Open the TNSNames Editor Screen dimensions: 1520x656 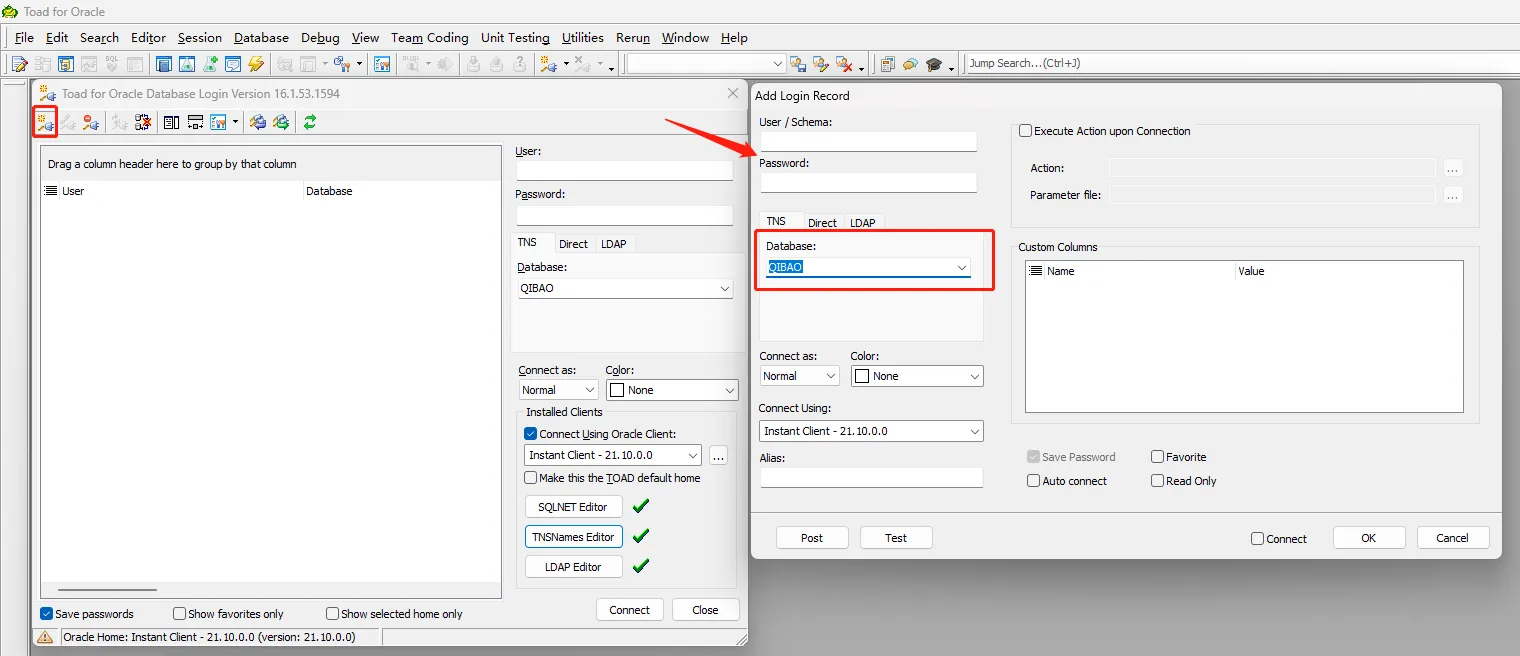tap(573, 536)
